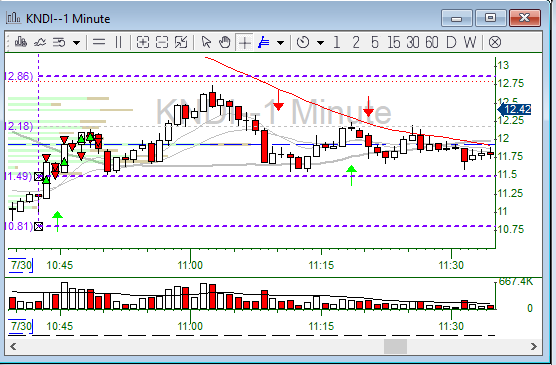The width and height of the screenshot is (556, 365).
Task: Select the candlestick chart type icon
Action: pyautogui.click(x=21, y=43)
